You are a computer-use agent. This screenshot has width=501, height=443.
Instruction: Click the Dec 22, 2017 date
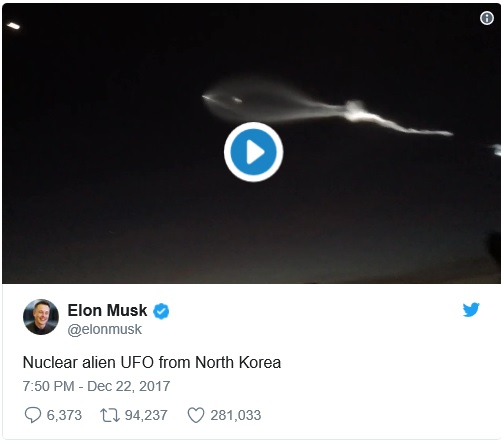pos(129,386)
